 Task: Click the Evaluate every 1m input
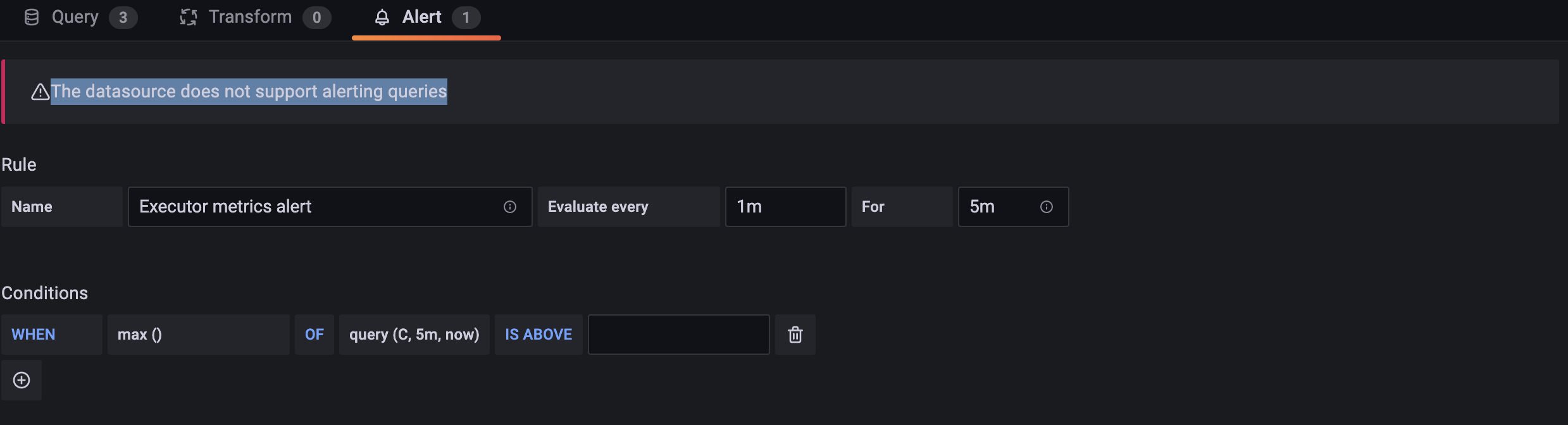pyautogui.click(x=785, y=207)
